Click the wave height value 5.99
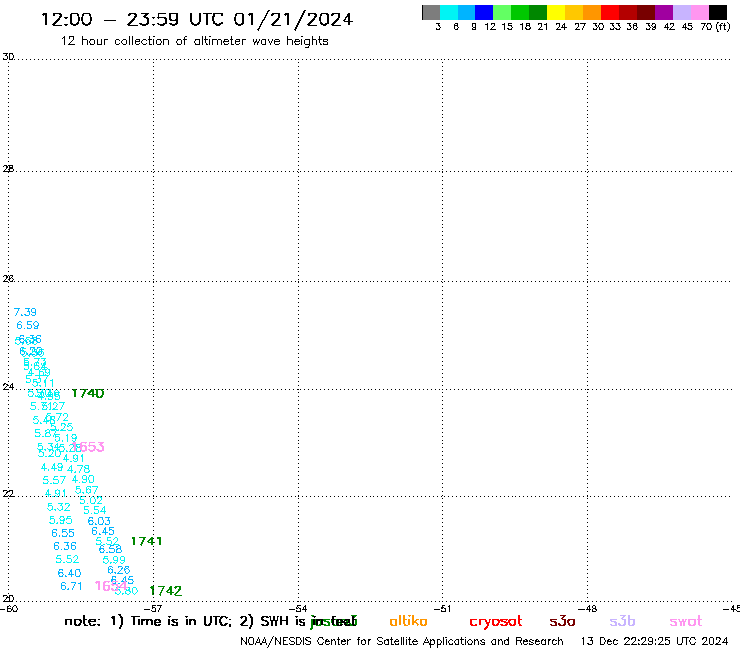The image size is (740, 650). [x=114, y=560]
